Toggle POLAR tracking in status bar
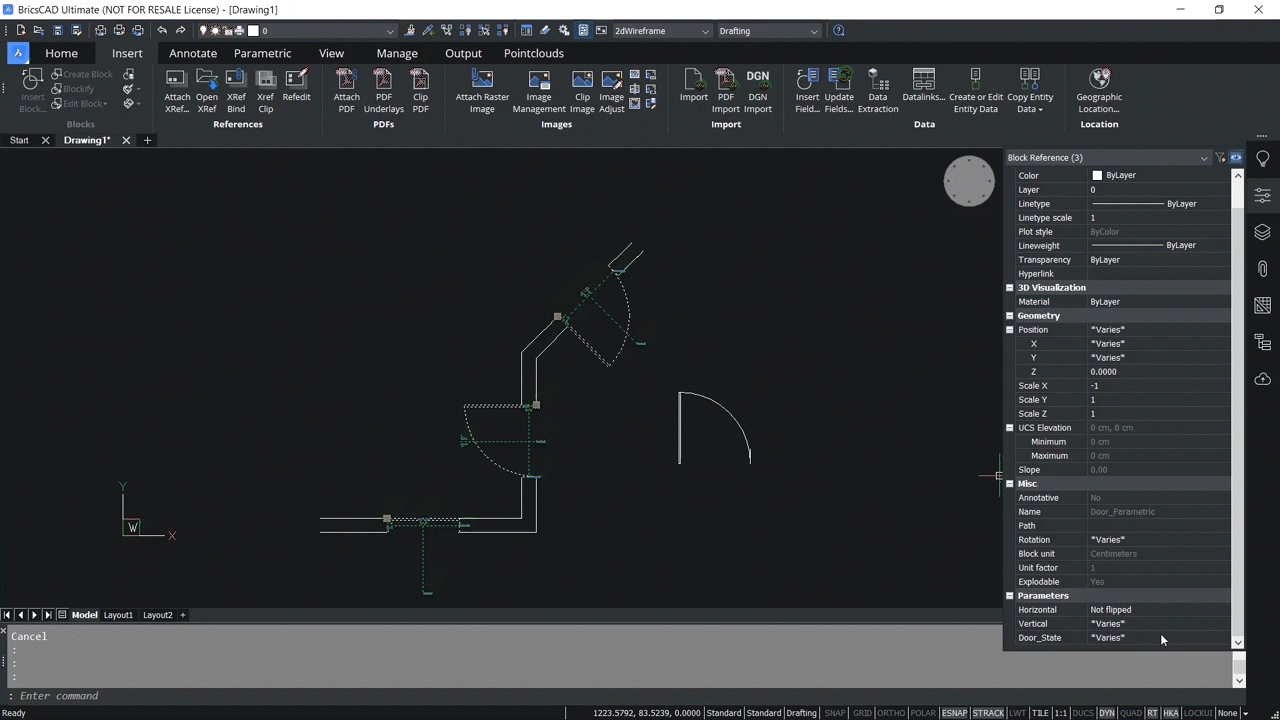The height and width of the screenshot is (720, 1280). click(923, 713)
